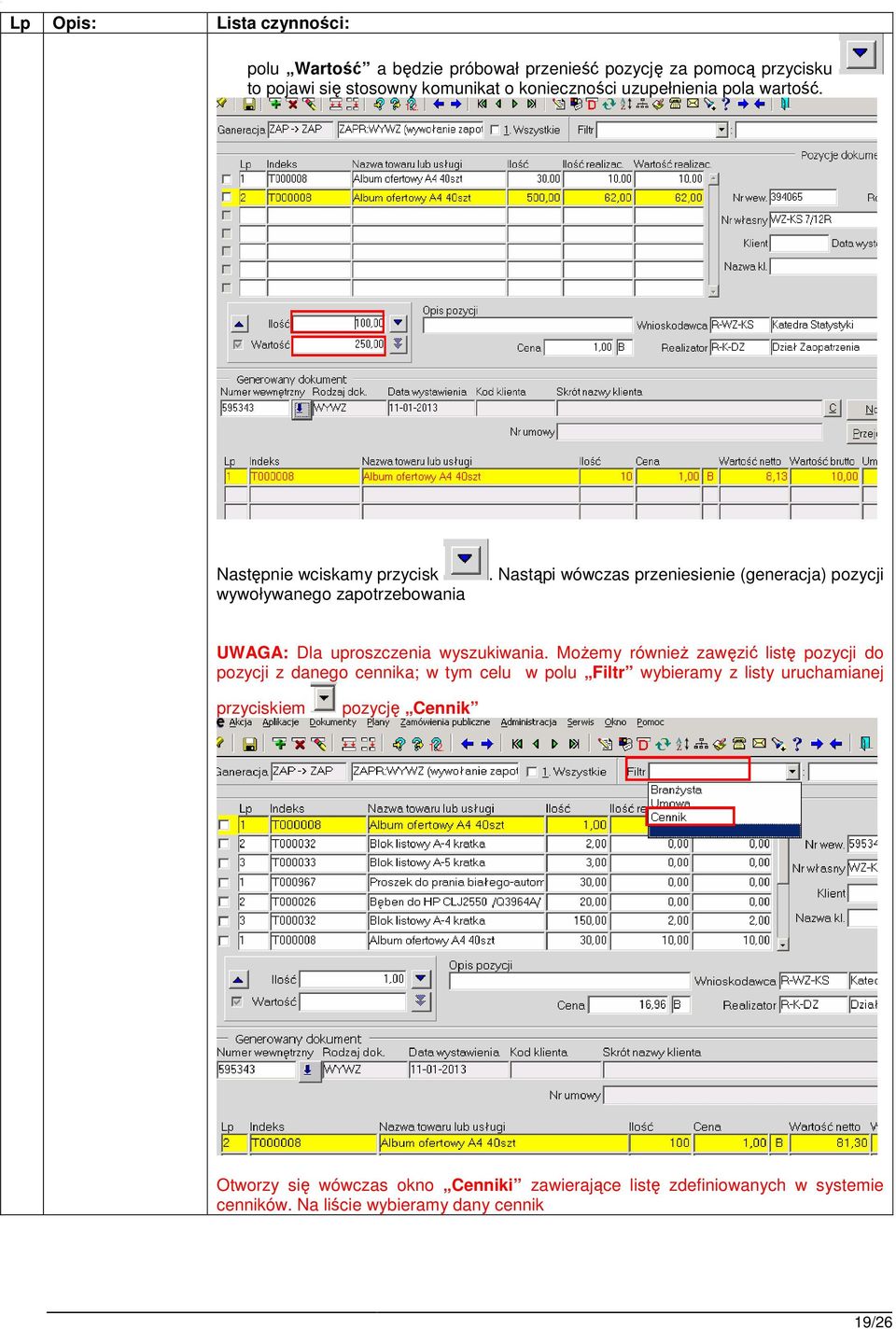Open the Dokumenty menu

(x=333, y=722)
